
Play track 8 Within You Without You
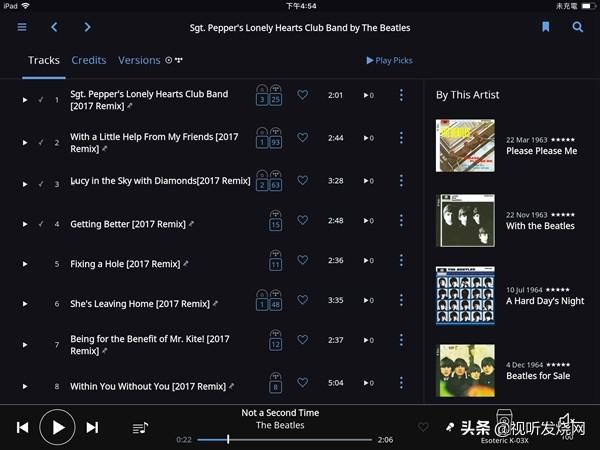[x=25, y=386]
